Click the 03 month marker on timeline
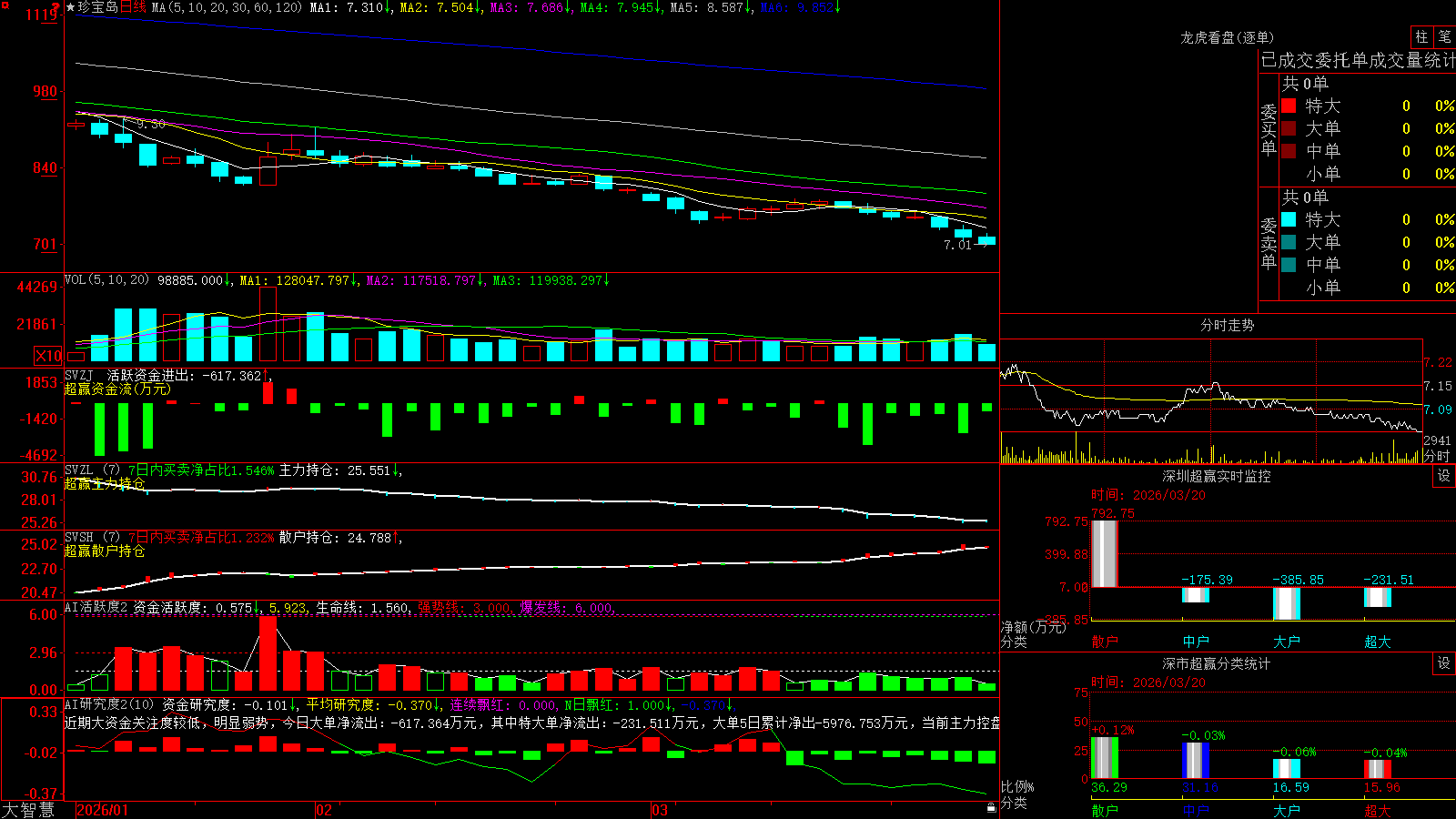The width and height of the screenshot is (1456, 819). pos(660,810)
